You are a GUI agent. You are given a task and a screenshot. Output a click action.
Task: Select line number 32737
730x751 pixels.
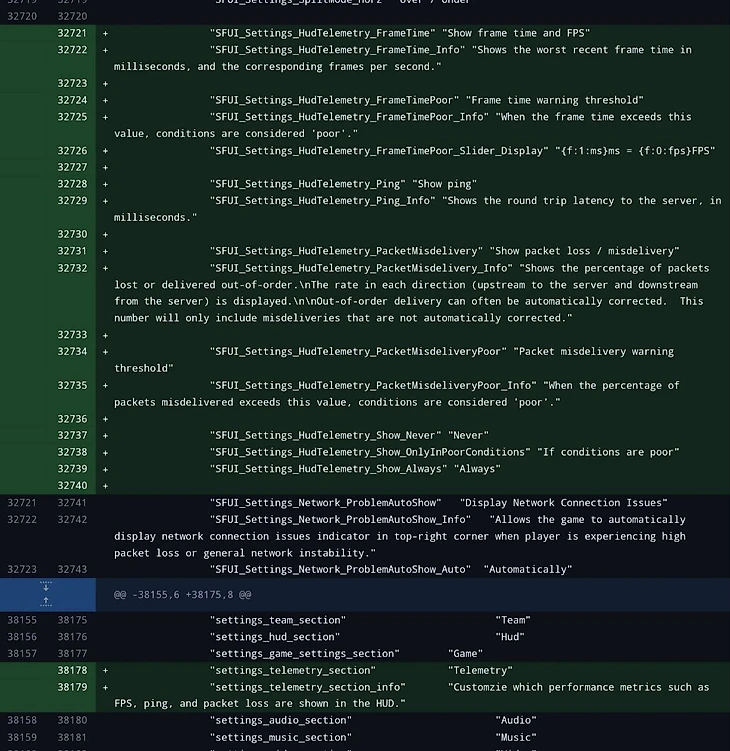coord(72,435)
